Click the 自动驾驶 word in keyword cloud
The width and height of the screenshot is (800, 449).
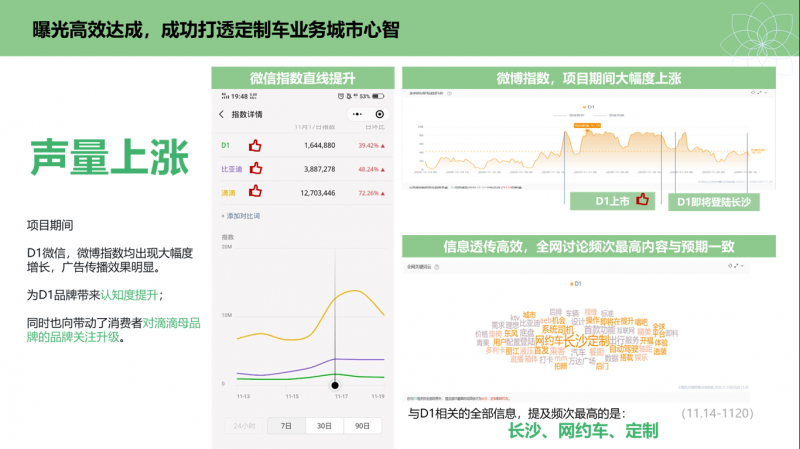coord(624,349)
